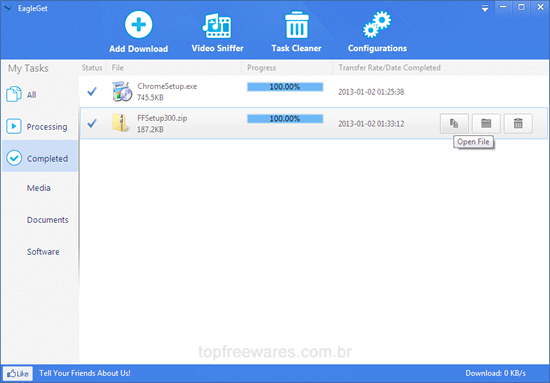
Task: Click the ChromeSetup.exe installer icon
Action: (122, 92)
